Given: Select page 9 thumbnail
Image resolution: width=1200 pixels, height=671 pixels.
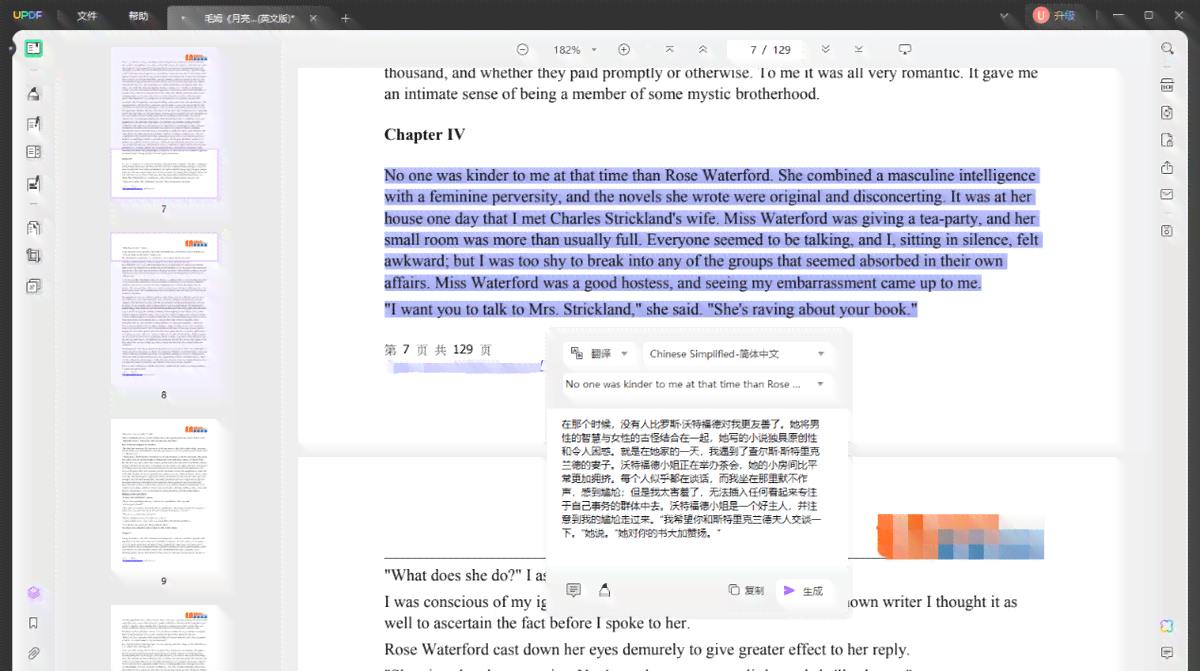Looking at the screenshot, I should 164,496.
